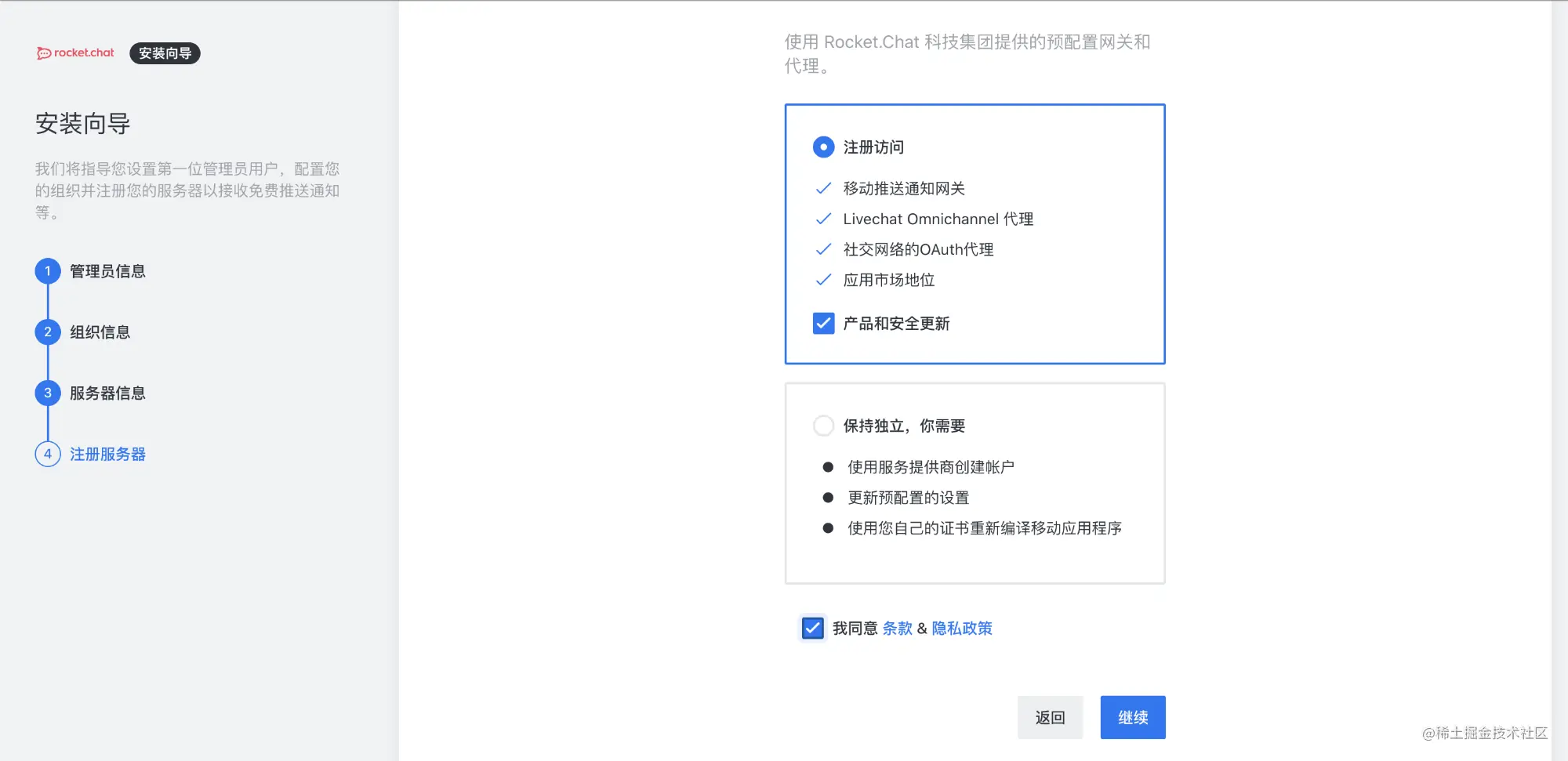Click the text 社交网络的OAuth代理

click(918, 250)
